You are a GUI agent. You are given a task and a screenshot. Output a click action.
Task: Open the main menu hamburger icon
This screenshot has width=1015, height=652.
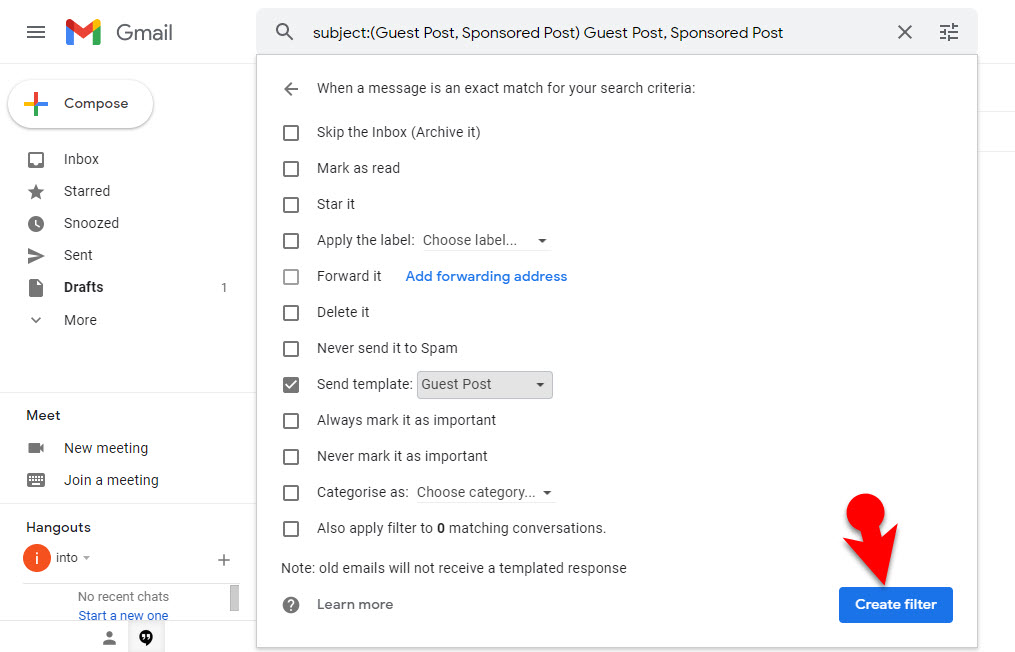click(x=36, y=32)
